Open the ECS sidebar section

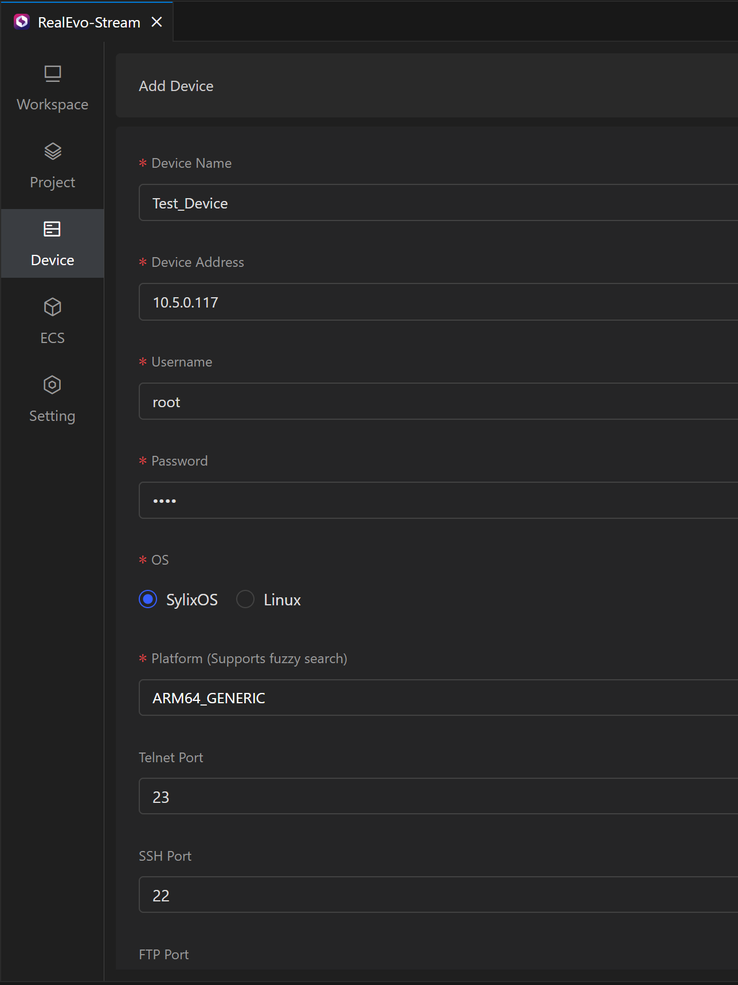tap(52, 322)
